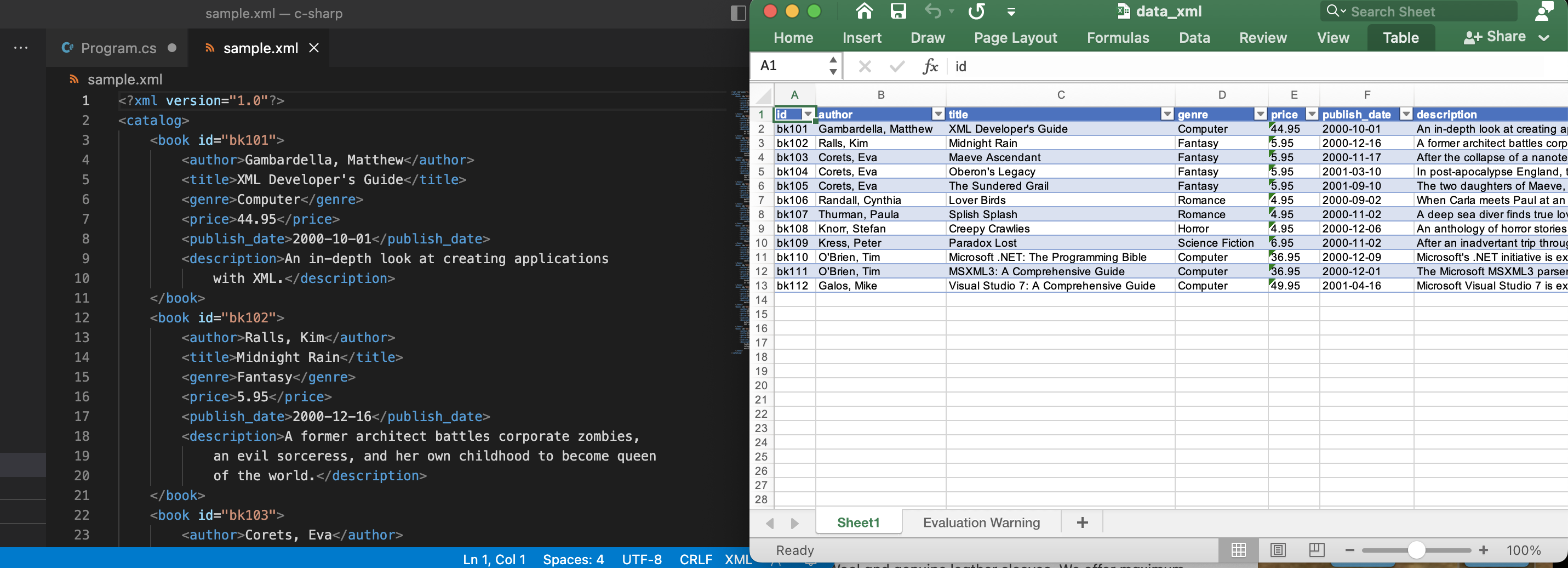Image resolution: width=1568 pixels, height=568 pixels.
Task: Adjust the zoom slider in status bar
Action: (x=1416, y=550)
